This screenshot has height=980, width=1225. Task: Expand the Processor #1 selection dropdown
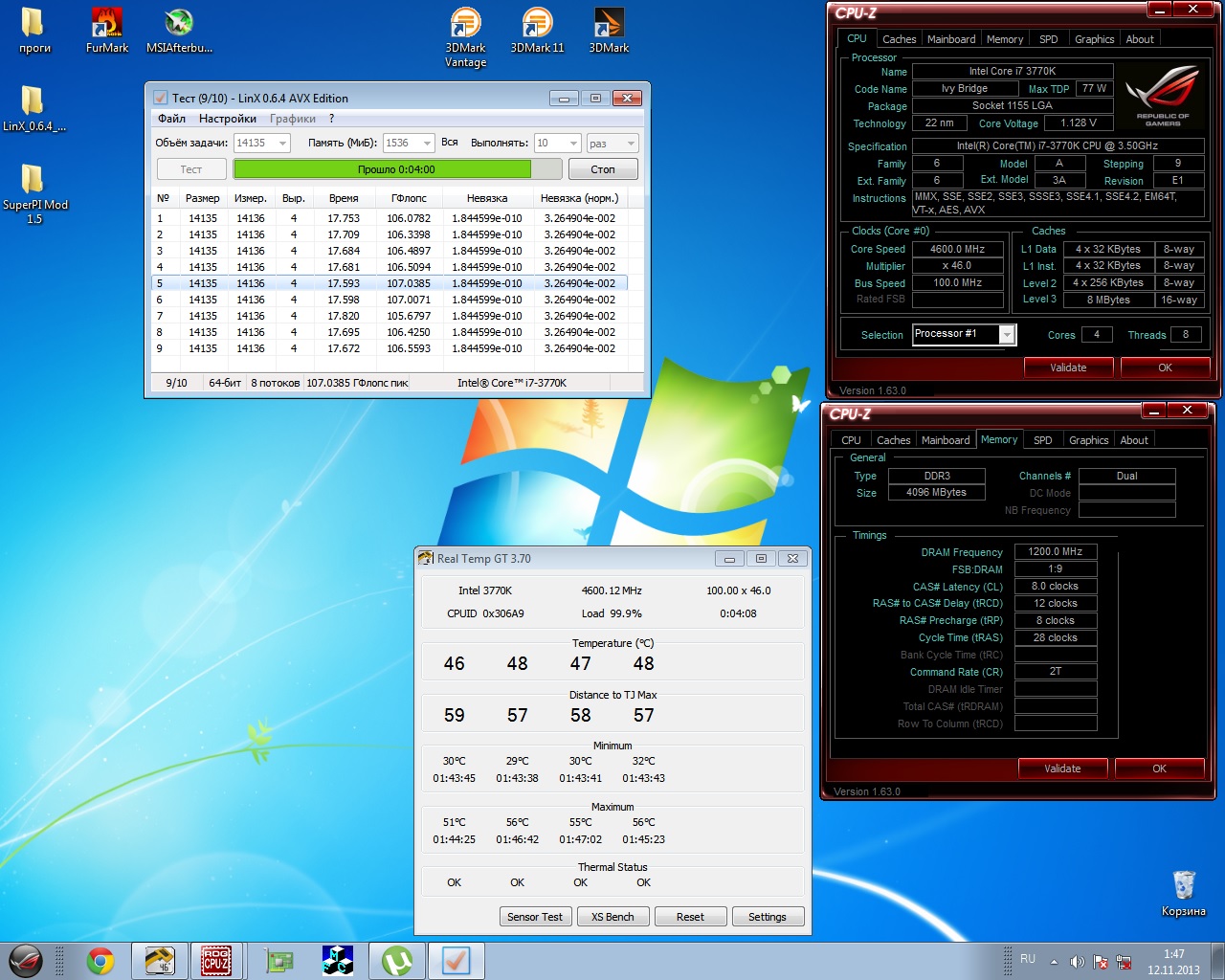(x=1006, y=334)
